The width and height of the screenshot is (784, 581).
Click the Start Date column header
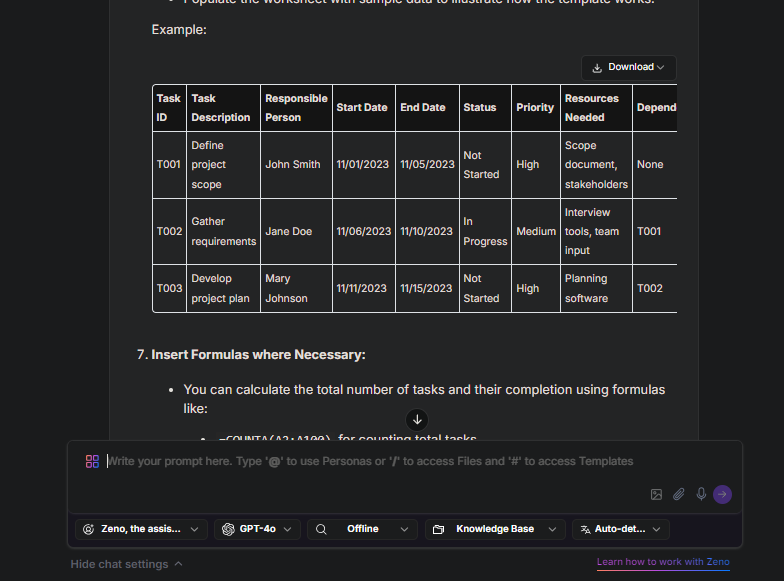click(x=364, y=108)
